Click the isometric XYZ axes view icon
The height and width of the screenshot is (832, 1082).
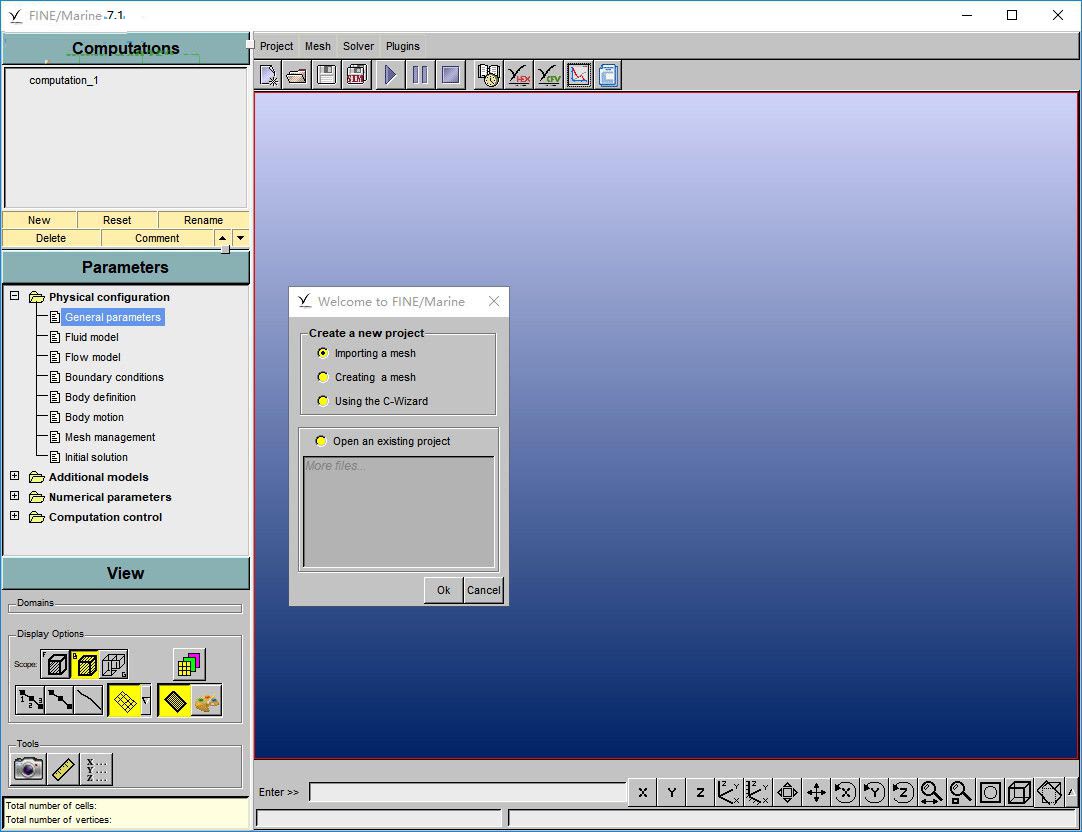pyautogui.click(x=728, y=792)
